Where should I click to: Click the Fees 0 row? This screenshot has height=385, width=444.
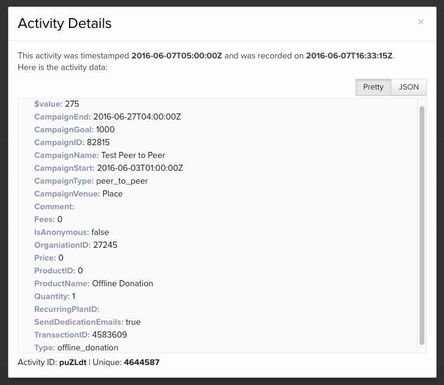[x=48, y=219]
